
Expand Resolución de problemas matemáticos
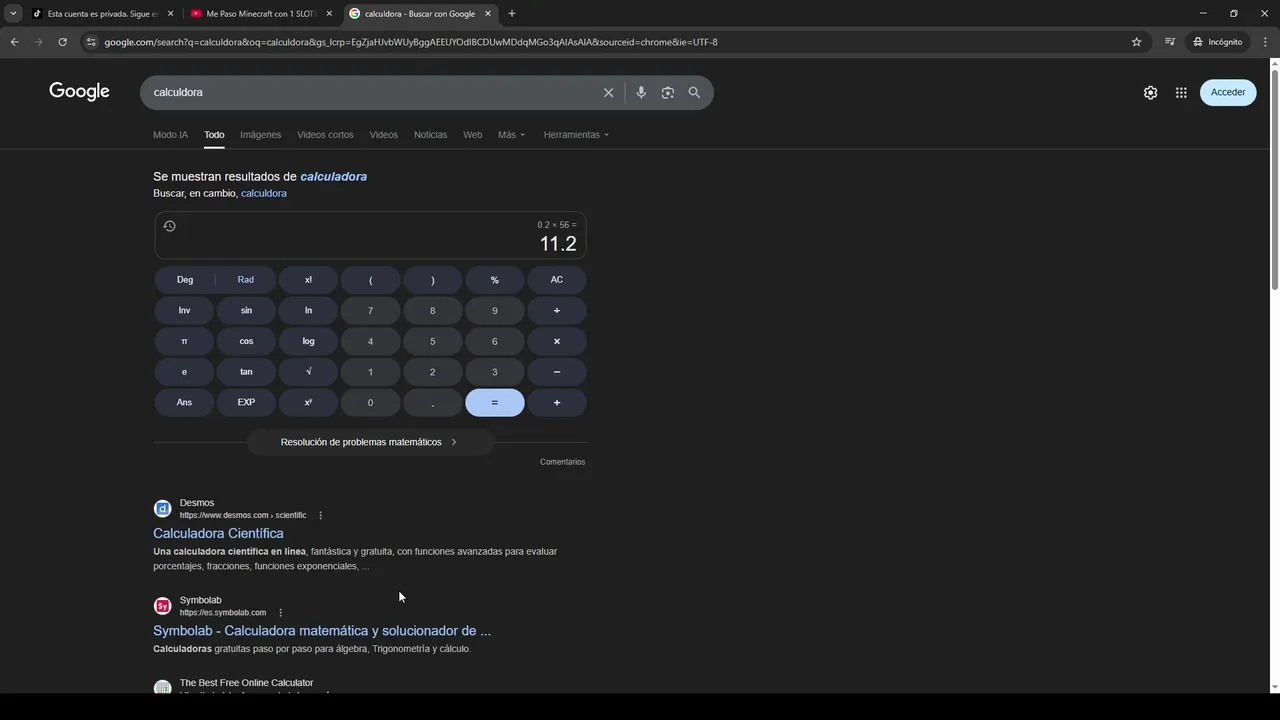(x=369, y=442)
